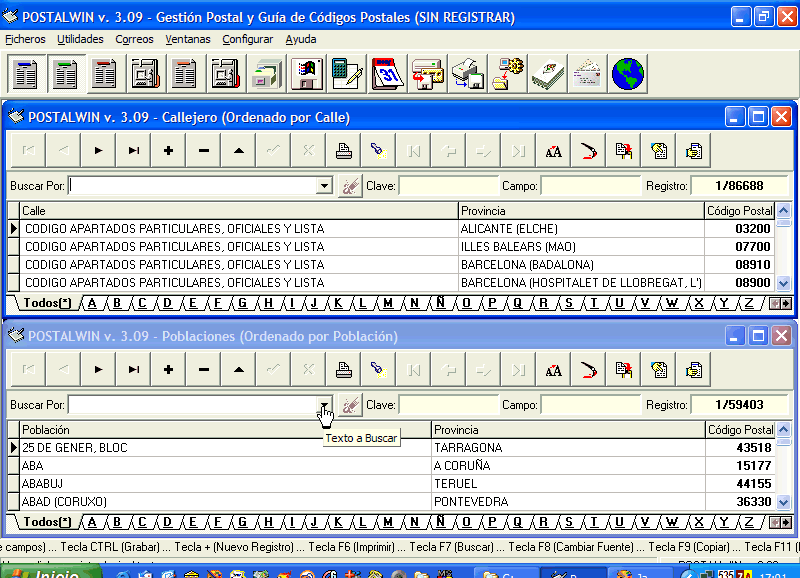800x578 pixels.
Task: Select the Ñ letter tab in Callejero
Action: (440, 303)
